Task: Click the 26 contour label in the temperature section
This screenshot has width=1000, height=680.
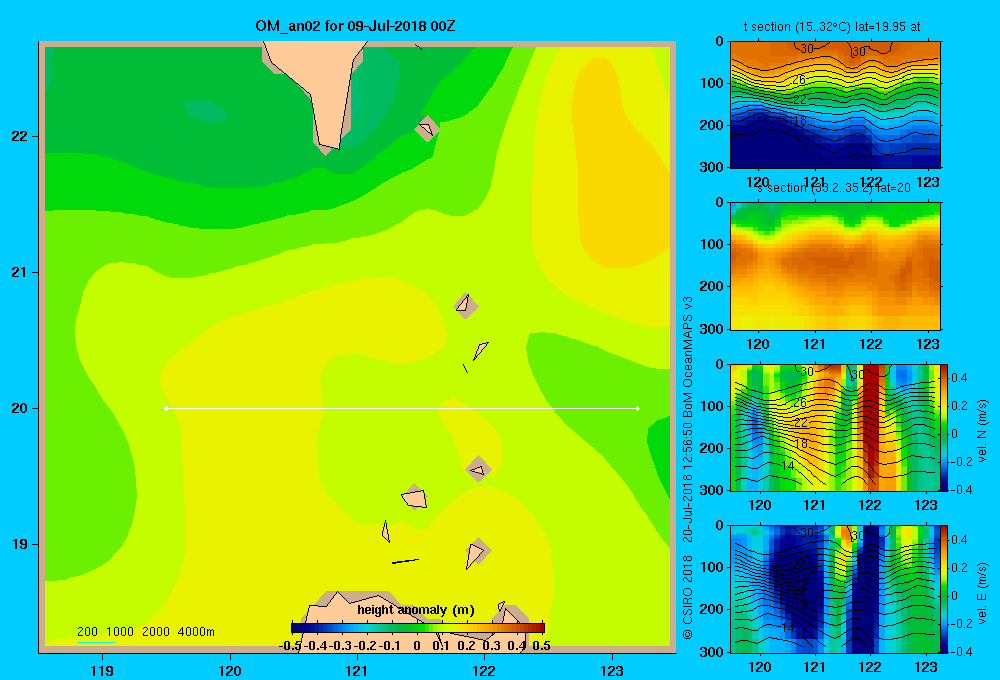Action: pyautogui.click(x=799, y=80)
